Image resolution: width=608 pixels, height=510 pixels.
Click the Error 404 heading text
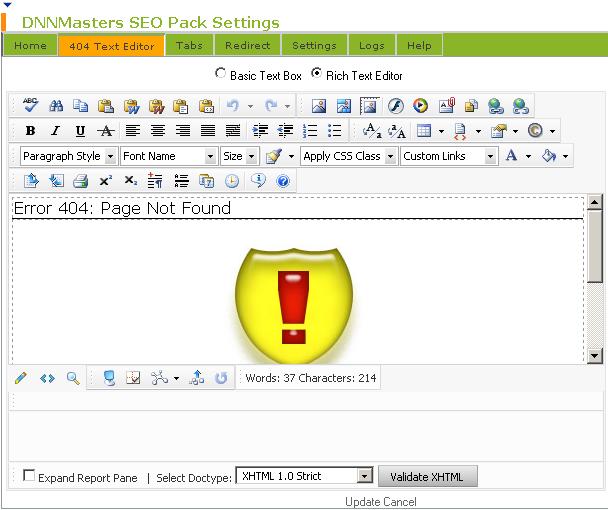122,208
